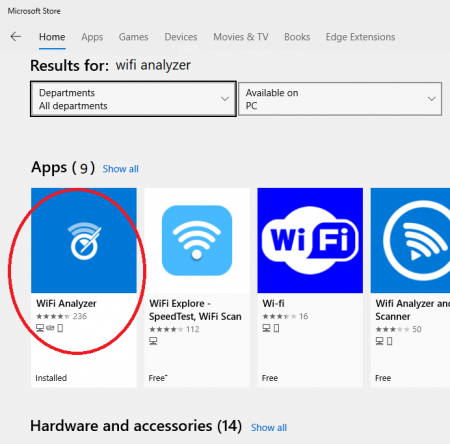Click mobile device icon under Wi-fi app
The height and width of the screenshot is (444, 450).
tap(276, 329)
